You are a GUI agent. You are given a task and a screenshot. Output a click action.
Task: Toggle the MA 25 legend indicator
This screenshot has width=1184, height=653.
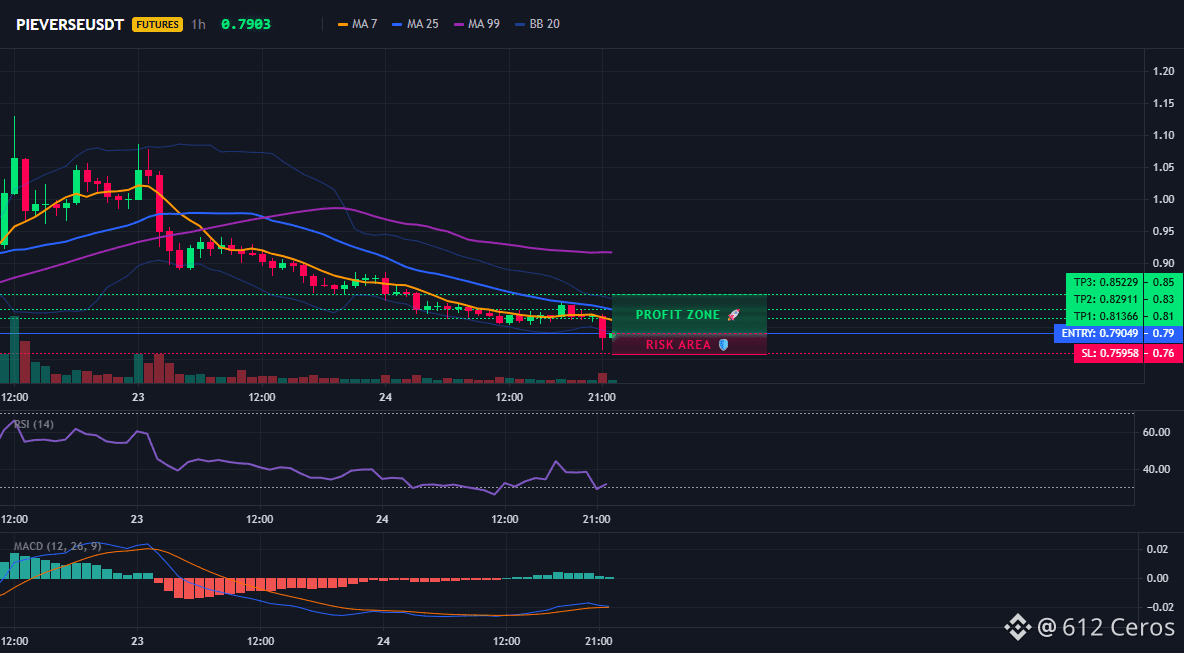[415, 24]
